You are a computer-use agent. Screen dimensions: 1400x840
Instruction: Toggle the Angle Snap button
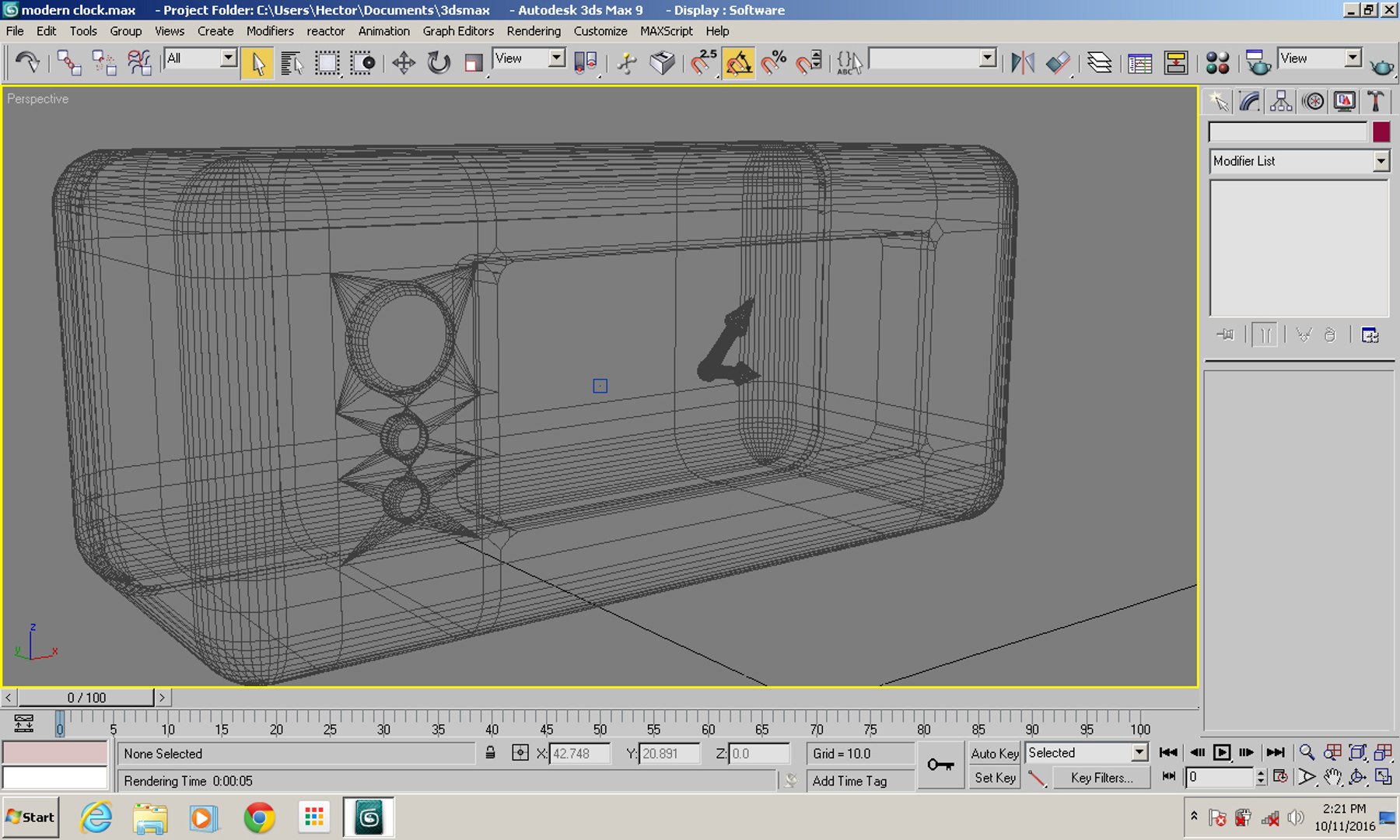[x=738, y=62]
